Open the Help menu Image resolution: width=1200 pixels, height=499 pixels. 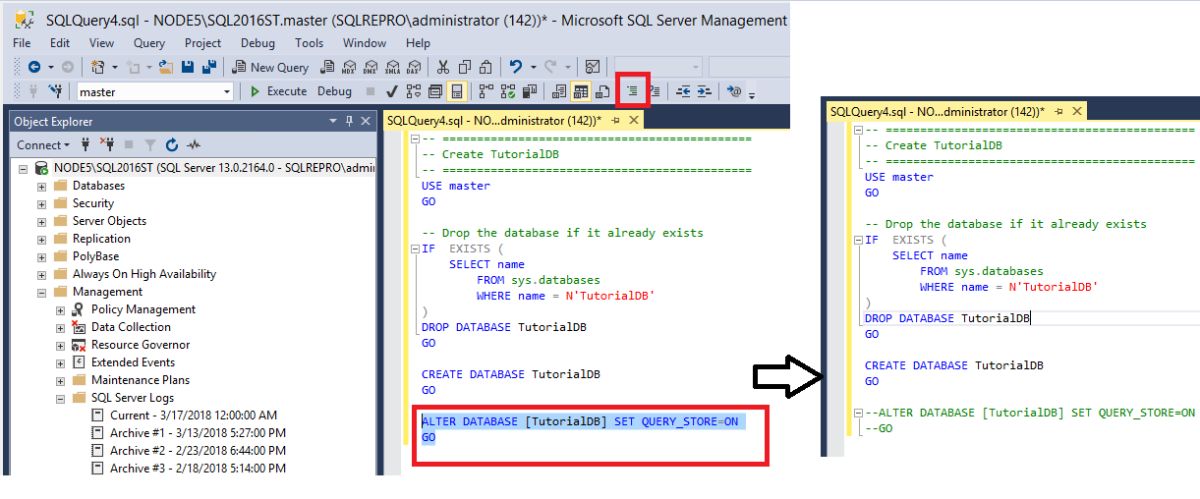point(418,43)
